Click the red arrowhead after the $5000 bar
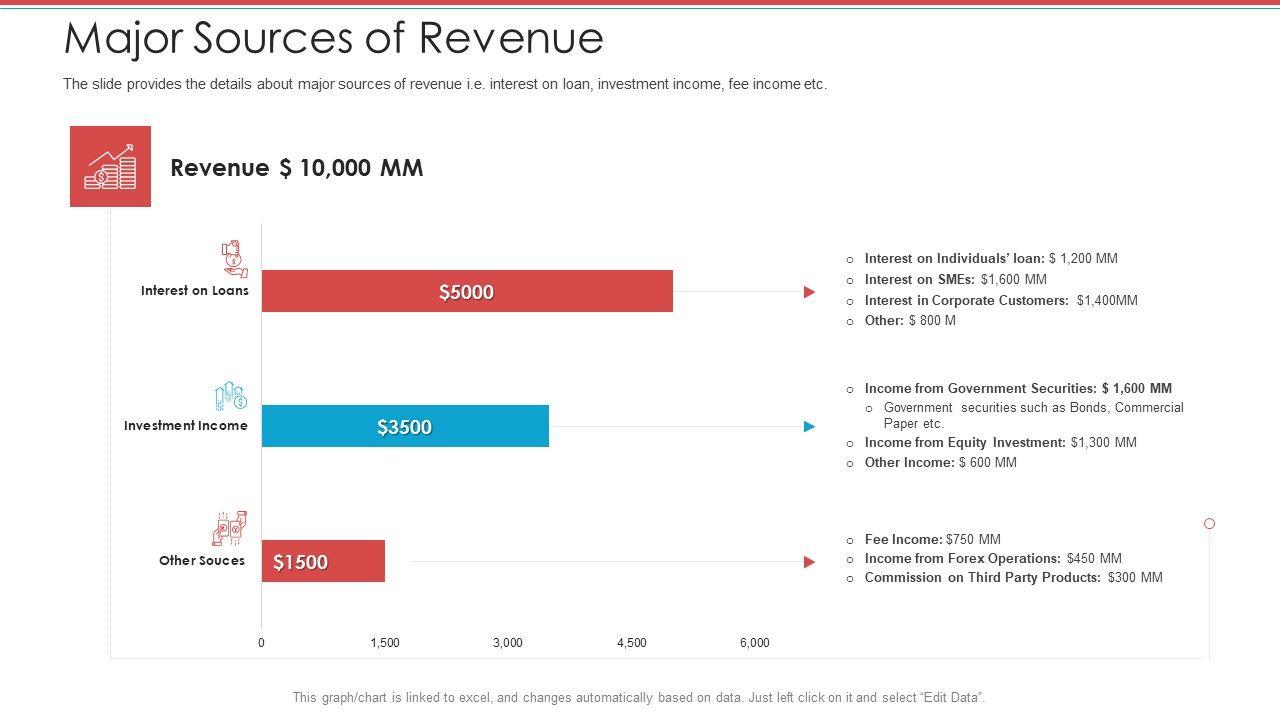The width and height of the screenshot is (1280, 720). (x=809, y=292)
